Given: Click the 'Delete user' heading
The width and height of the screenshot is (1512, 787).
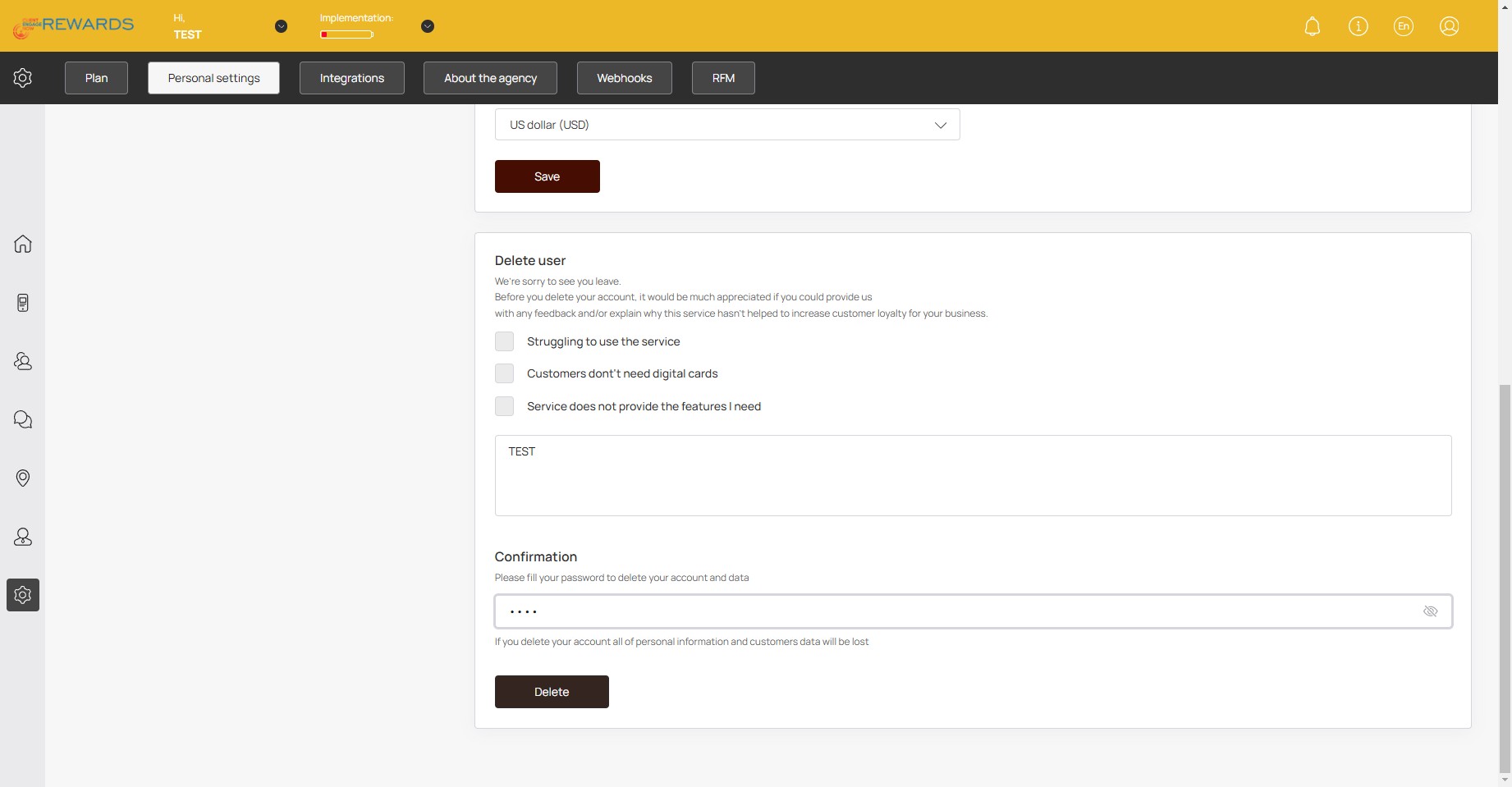Looking at the screenshot, I should pyautogui.click(x=530, y=260).
